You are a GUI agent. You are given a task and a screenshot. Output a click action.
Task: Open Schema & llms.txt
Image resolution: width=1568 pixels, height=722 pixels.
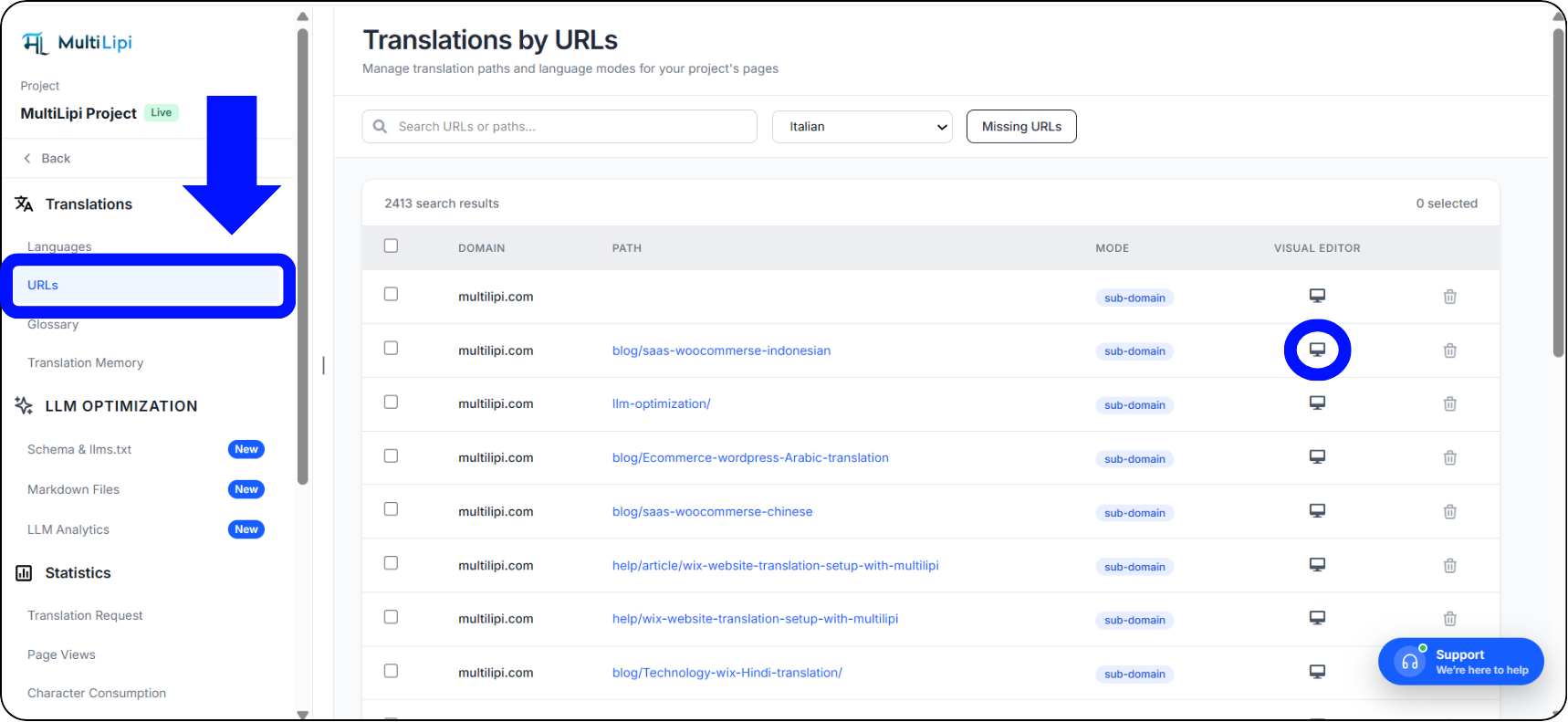79,450
